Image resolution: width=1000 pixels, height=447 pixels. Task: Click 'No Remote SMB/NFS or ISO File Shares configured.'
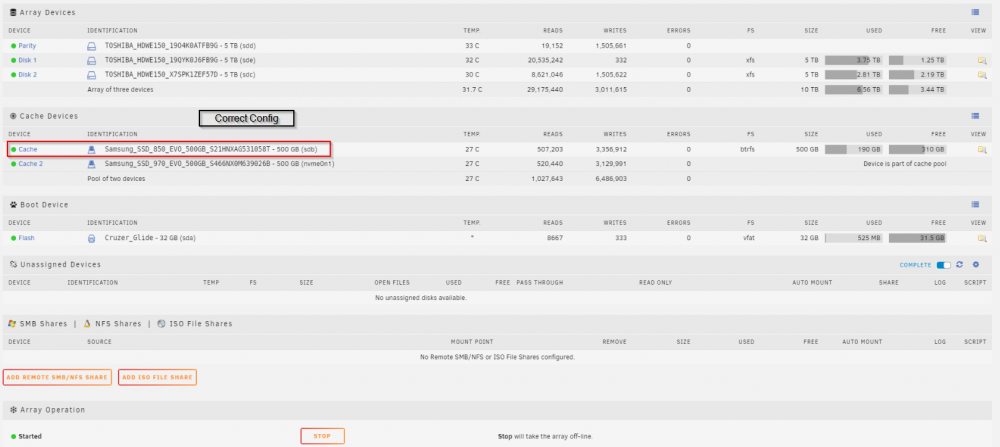pos(497,357)
